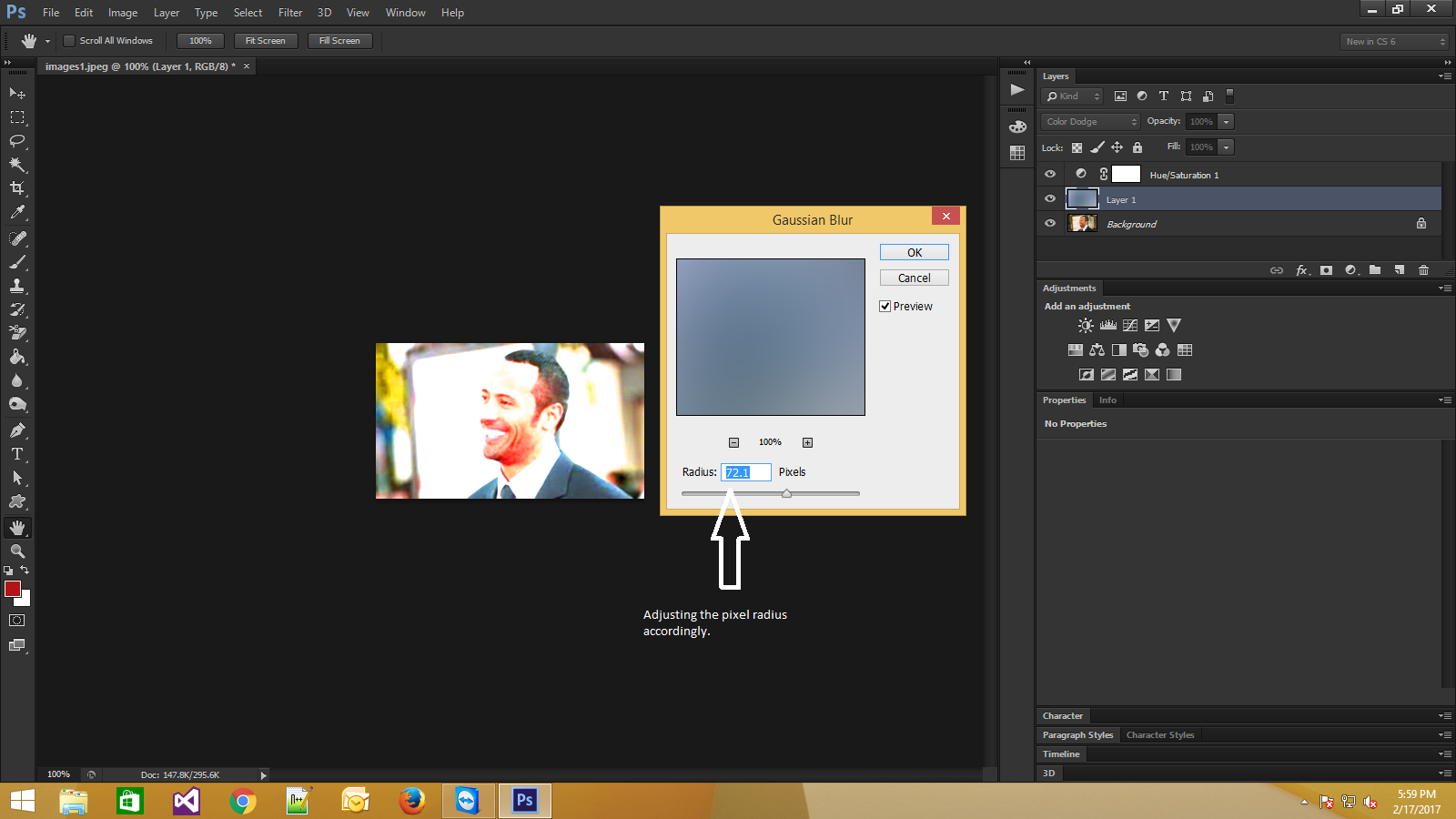This screenshot has width=1456, height=819.
Task: Click OK in Gaussian Blur dialog
Action: pos(915,252)
